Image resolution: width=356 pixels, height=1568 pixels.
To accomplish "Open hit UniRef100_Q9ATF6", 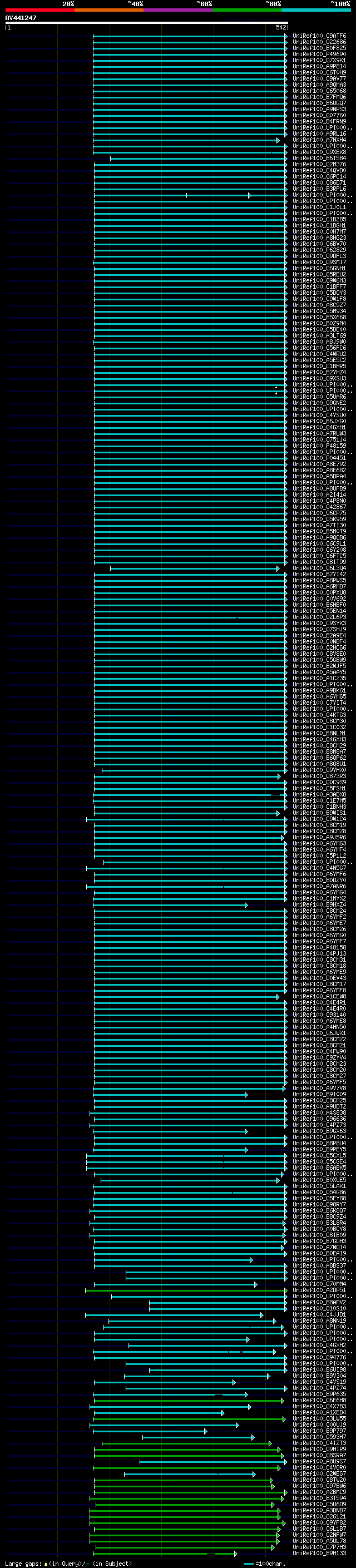I will point(319,36).
